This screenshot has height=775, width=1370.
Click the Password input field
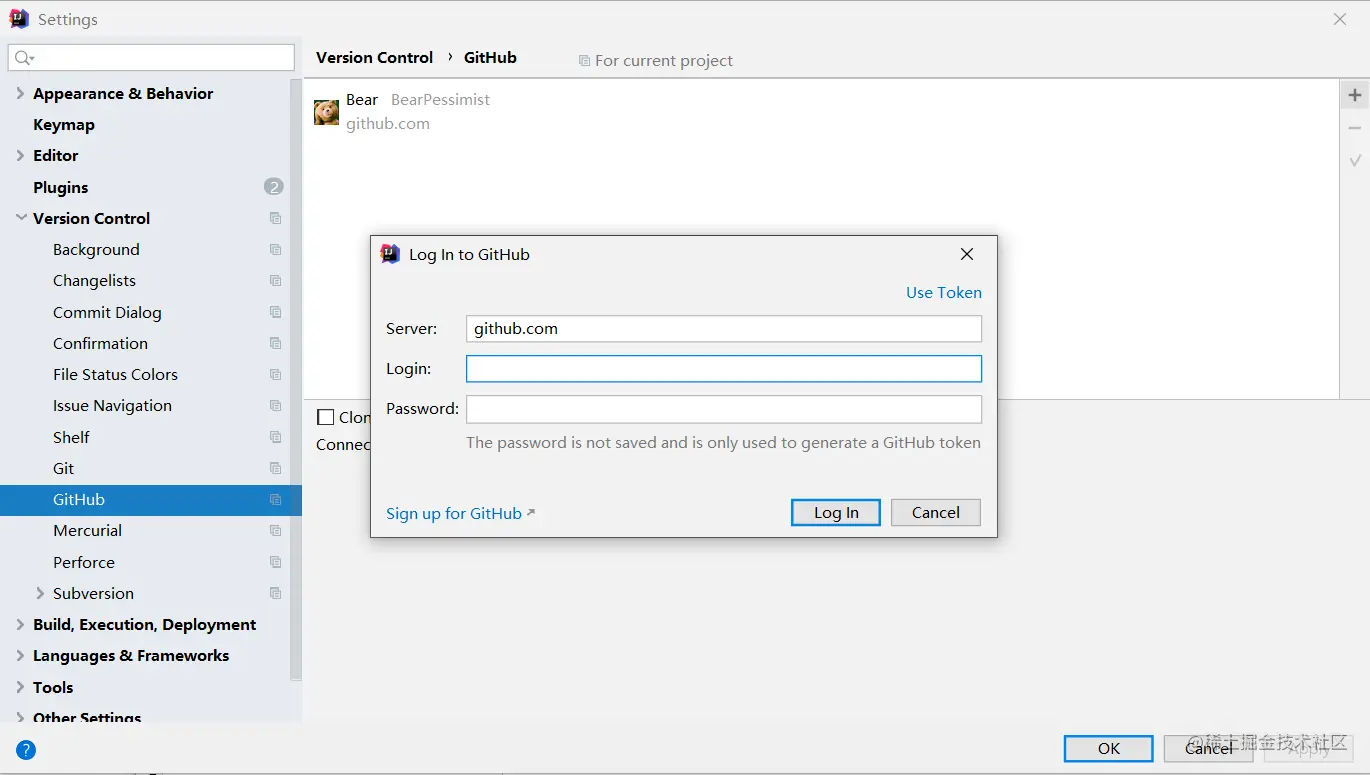point(724,408)
